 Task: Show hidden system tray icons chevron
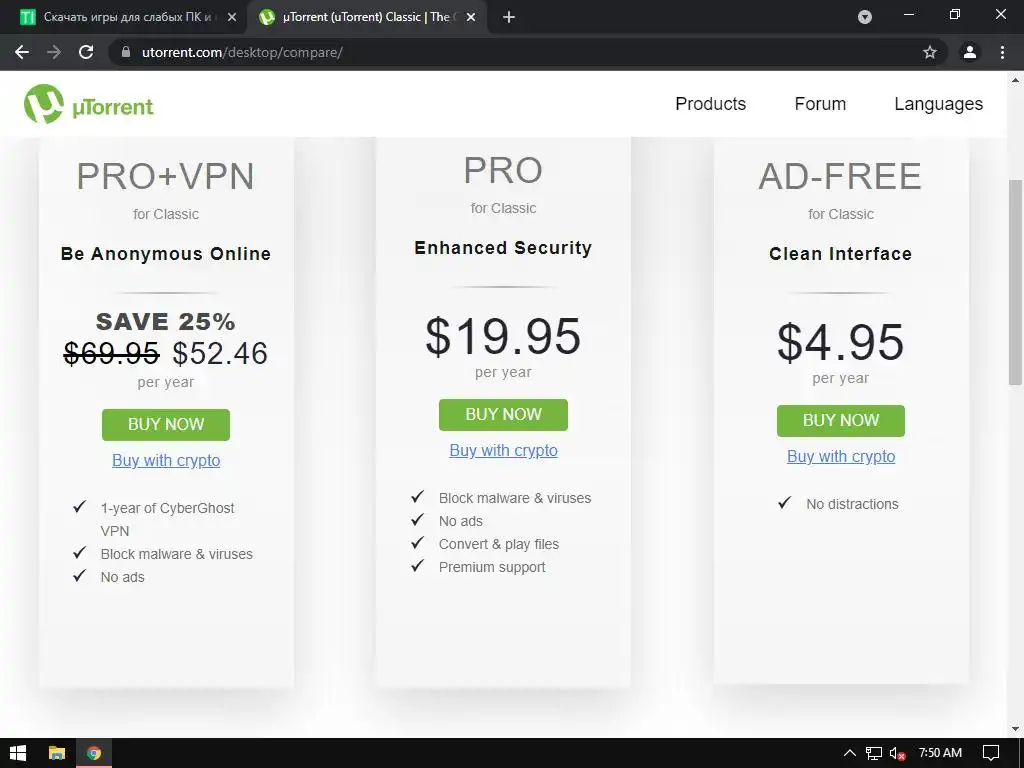coord(850,753)
